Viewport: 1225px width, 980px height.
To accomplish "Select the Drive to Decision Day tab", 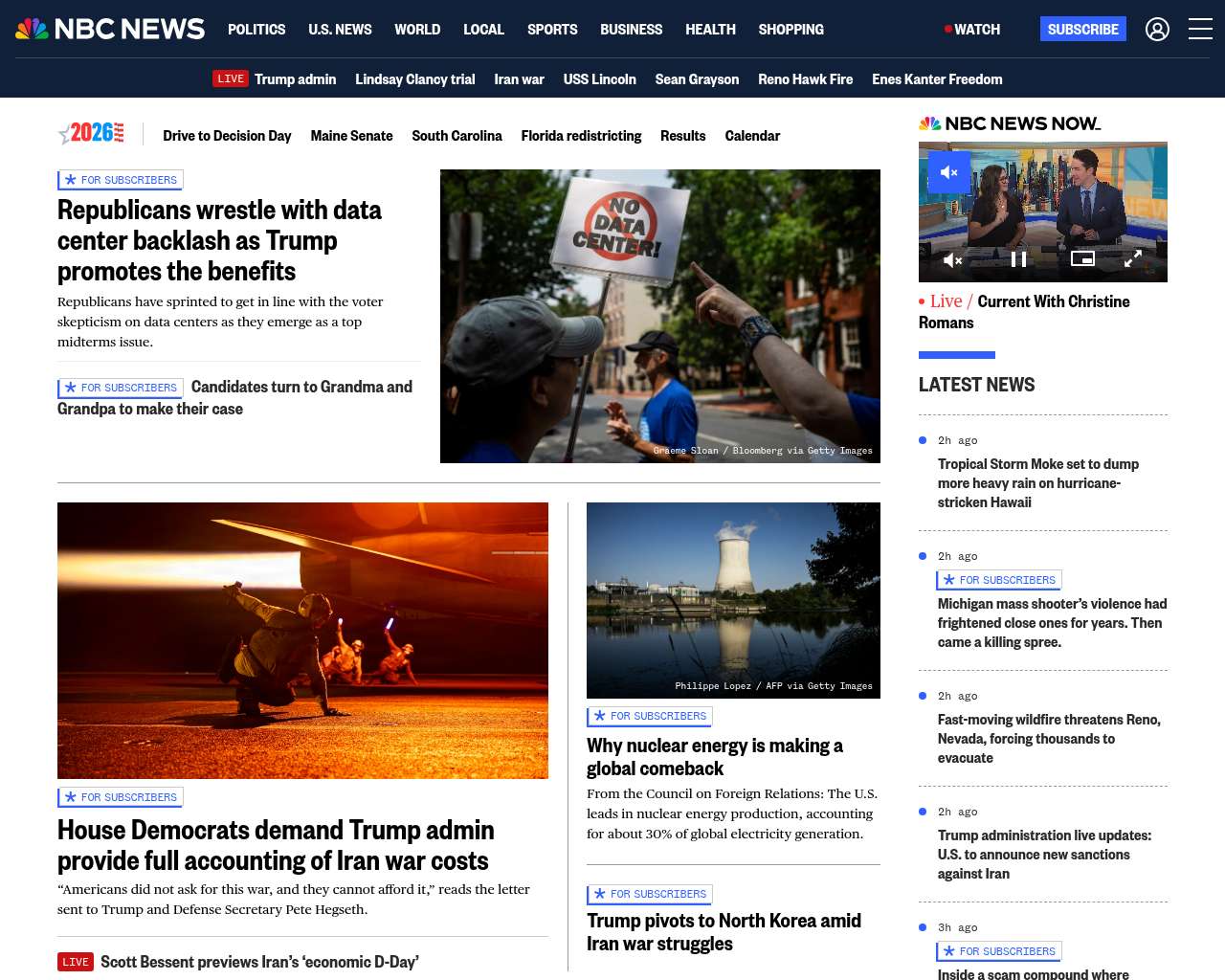I will pyautogui.click(x=227, y=136).
